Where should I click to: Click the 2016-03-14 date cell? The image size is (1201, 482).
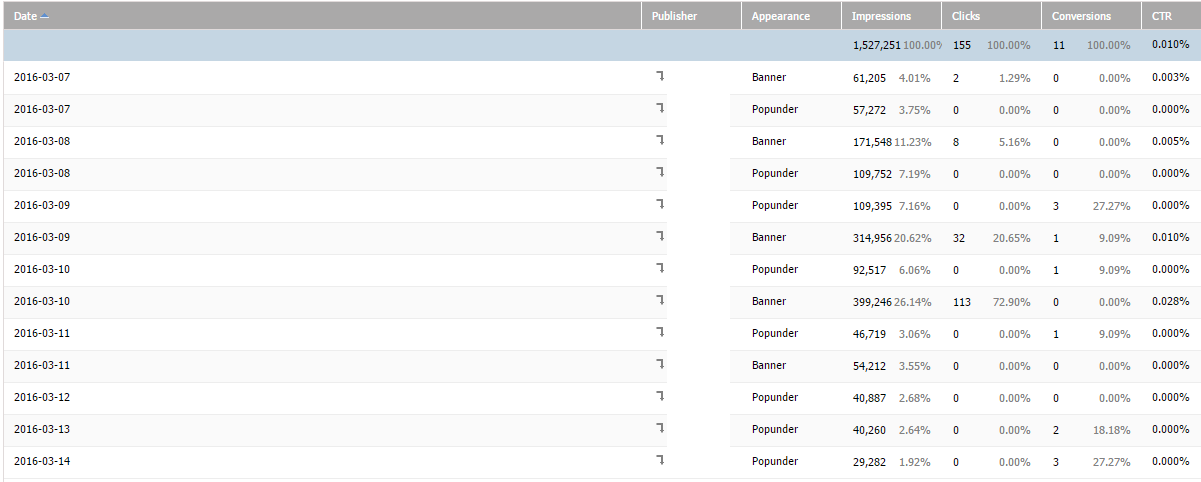tap(42, 461)
